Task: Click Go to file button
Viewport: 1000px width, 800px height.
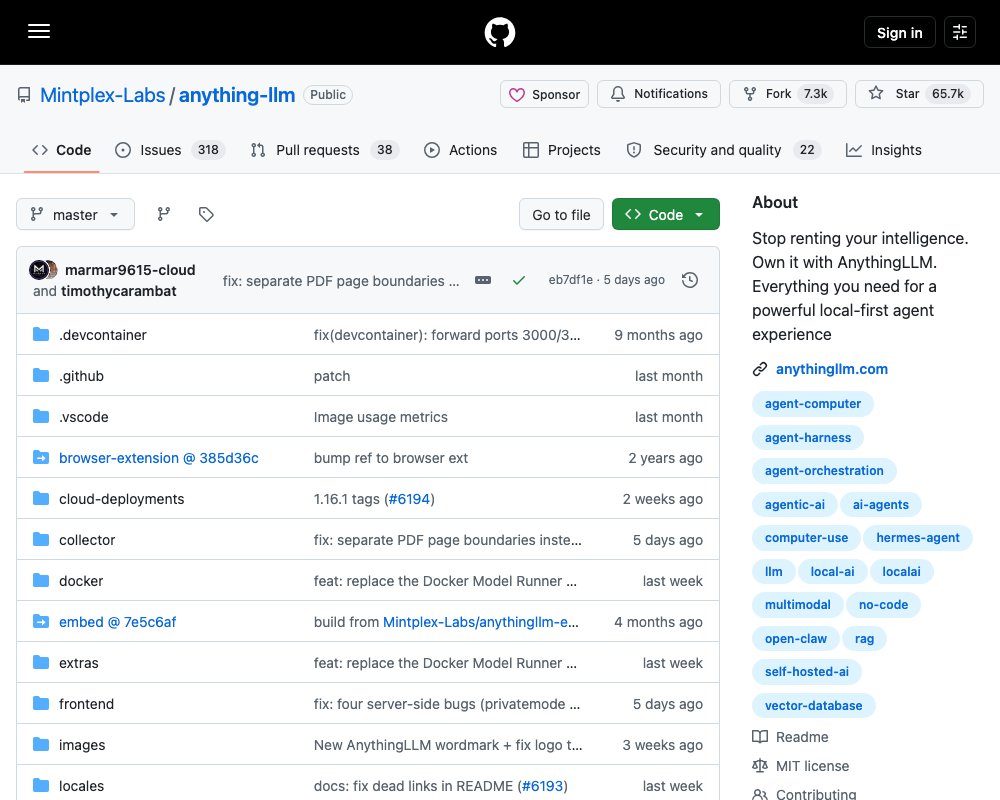Action: point(561,214)
